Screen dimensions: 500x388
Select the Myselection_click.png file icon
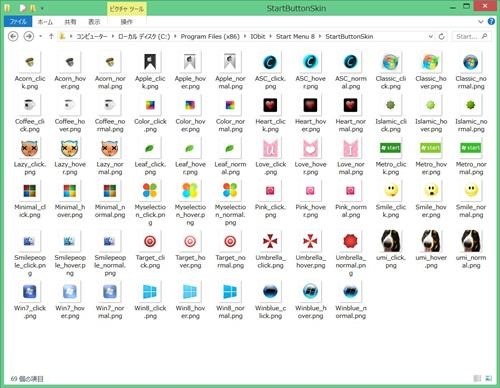click(150, 191)
